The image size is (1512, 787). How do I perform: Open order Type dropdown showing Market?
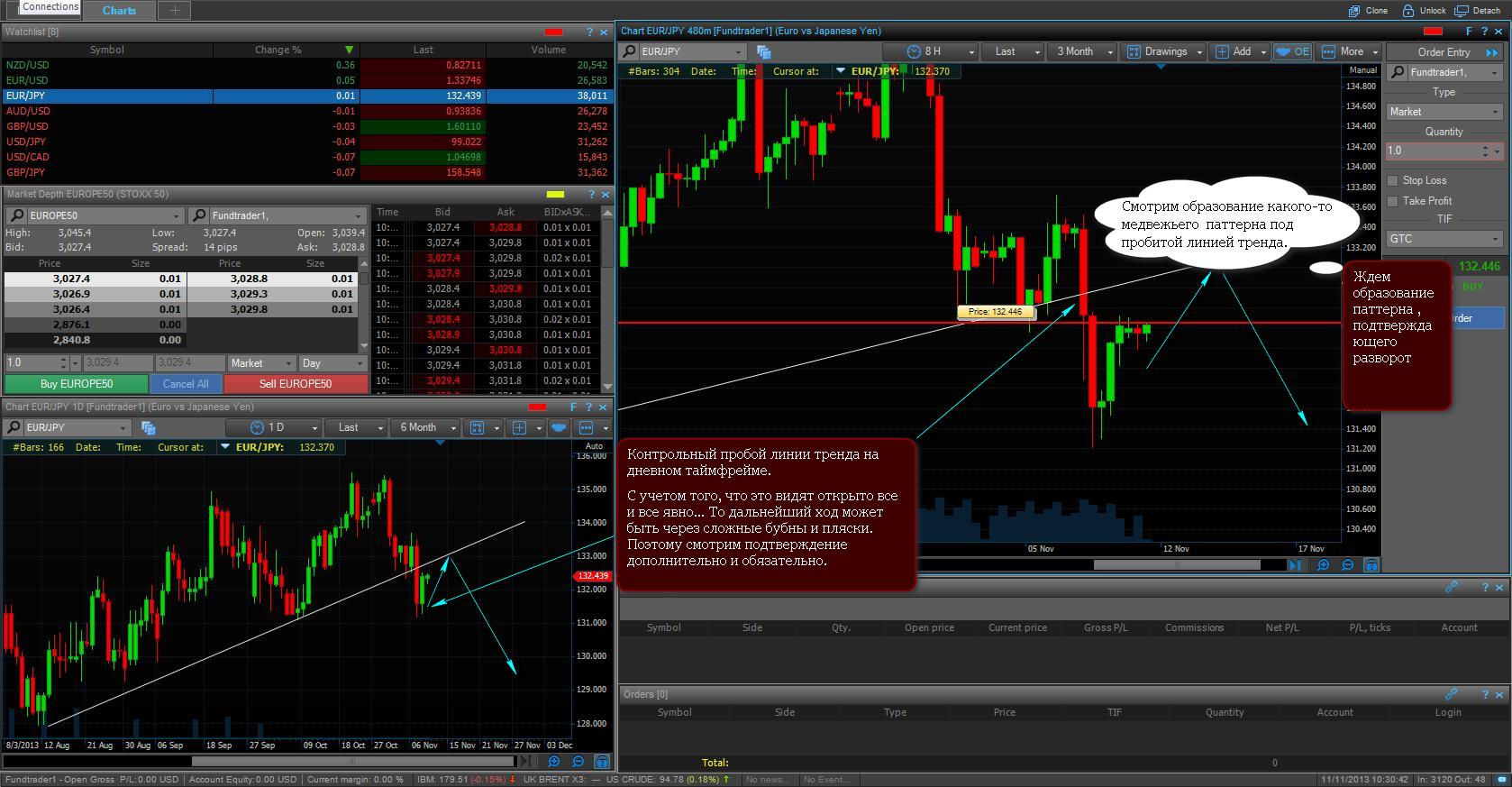(x=1444, y=112)
